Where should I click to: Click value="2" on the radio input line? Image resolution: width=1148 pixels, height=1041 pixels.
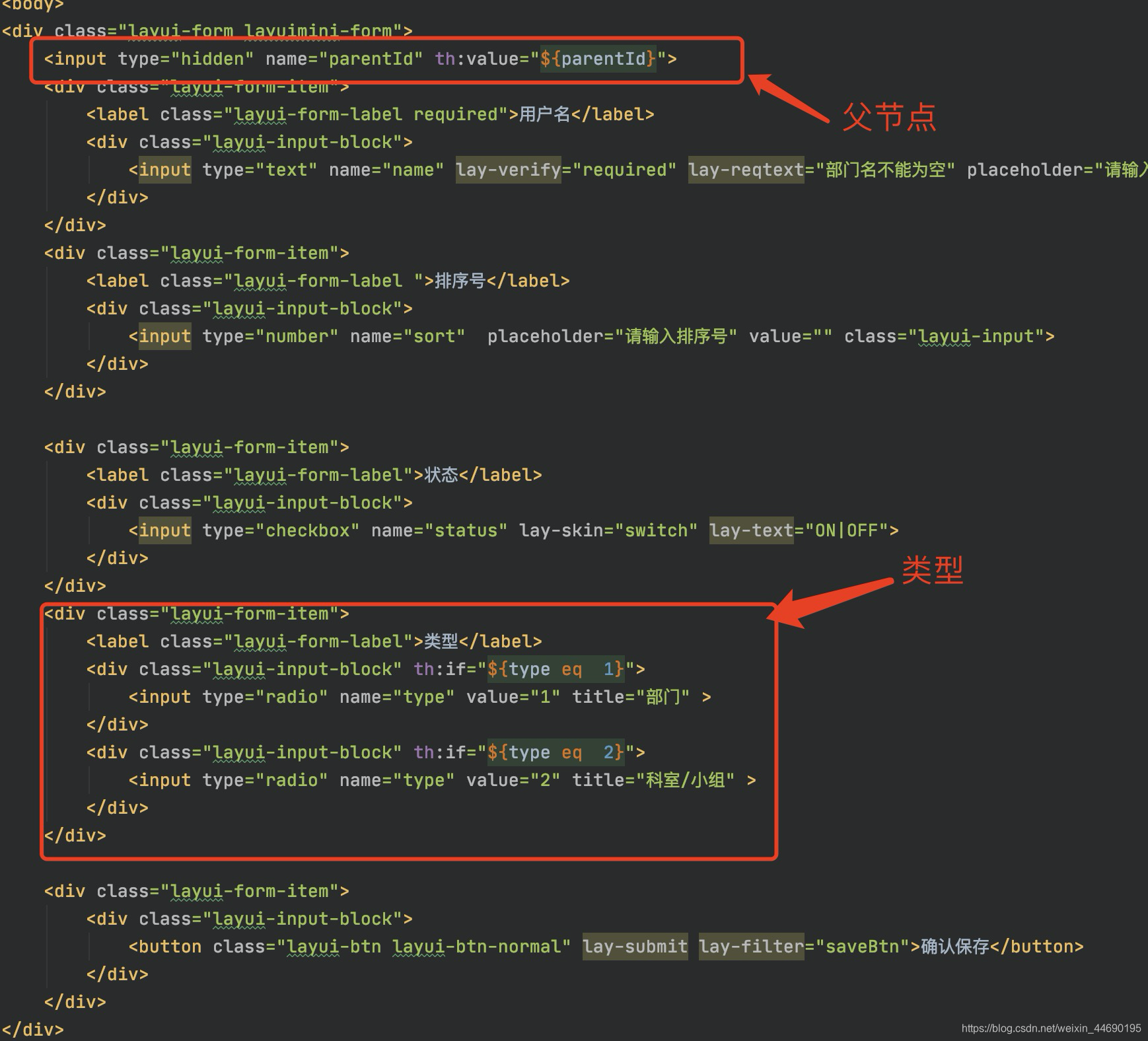pyautogui.click(x=513, y=780)
